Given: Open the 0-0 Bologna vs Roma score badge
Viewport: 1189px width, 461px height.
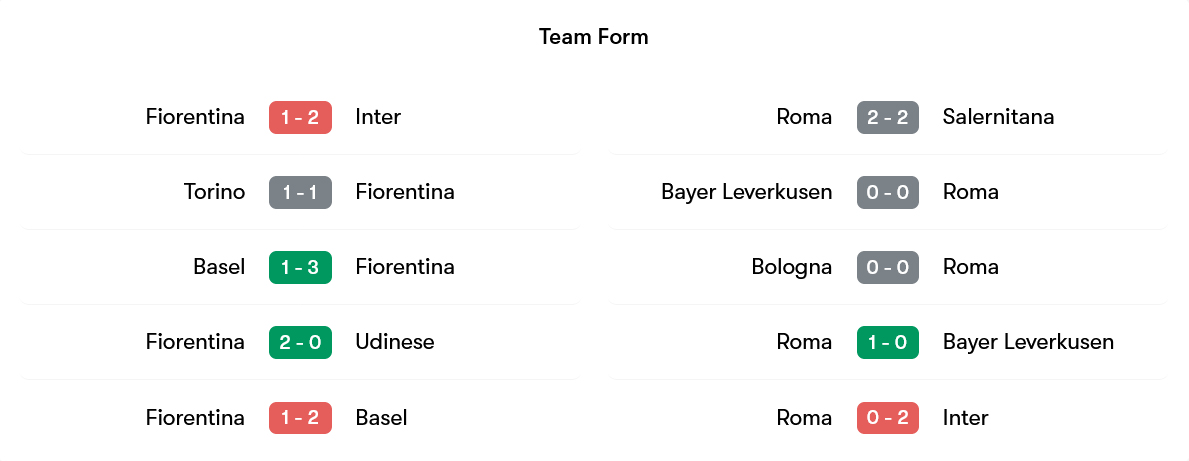Looking at the screenshot, I should 887,267.
